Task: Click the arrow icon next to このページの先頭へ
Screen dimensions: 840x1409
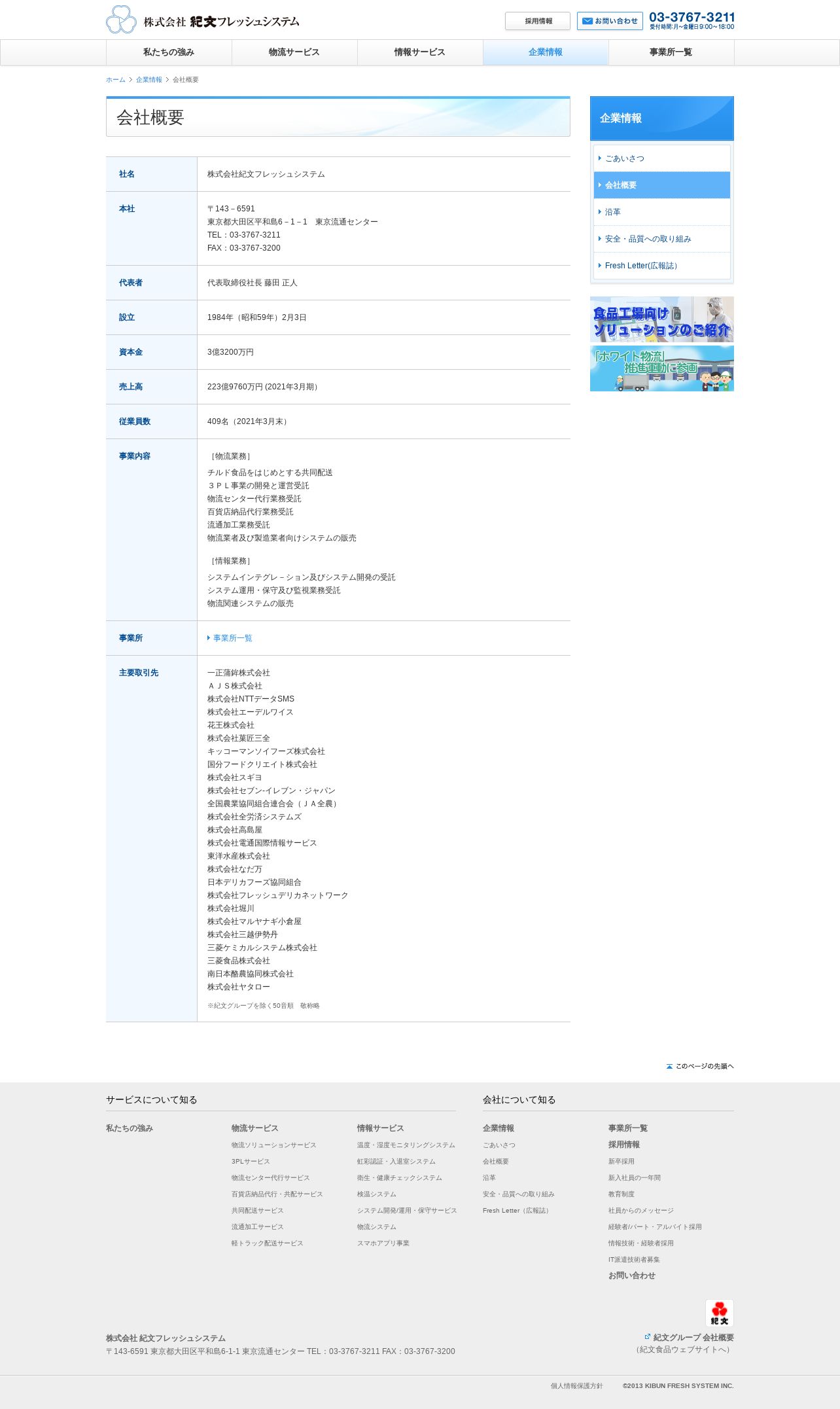Action: (x=669, y=1066)
